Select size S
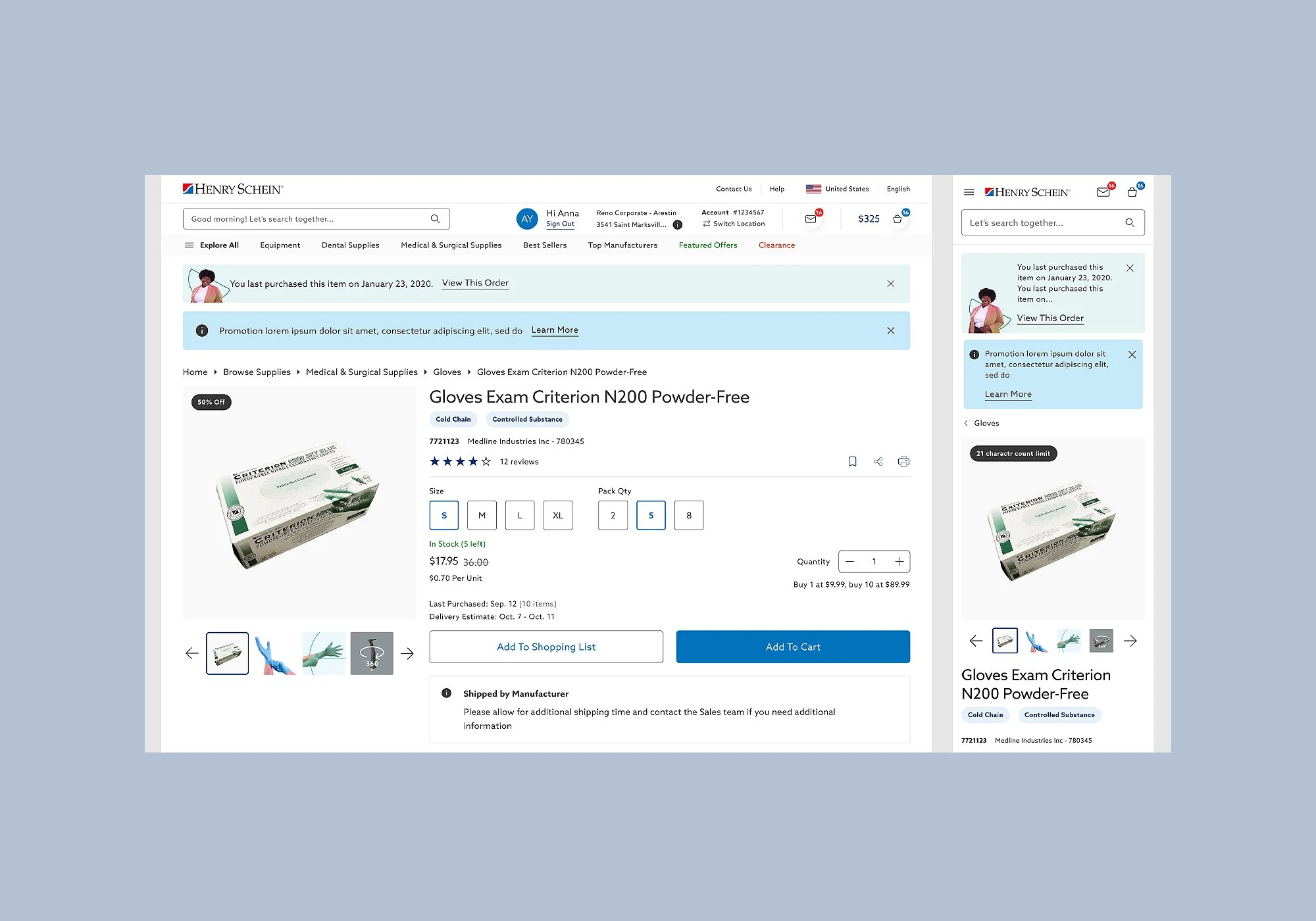The width and height of the screenshot is (1316, 921). click(444, 516)
